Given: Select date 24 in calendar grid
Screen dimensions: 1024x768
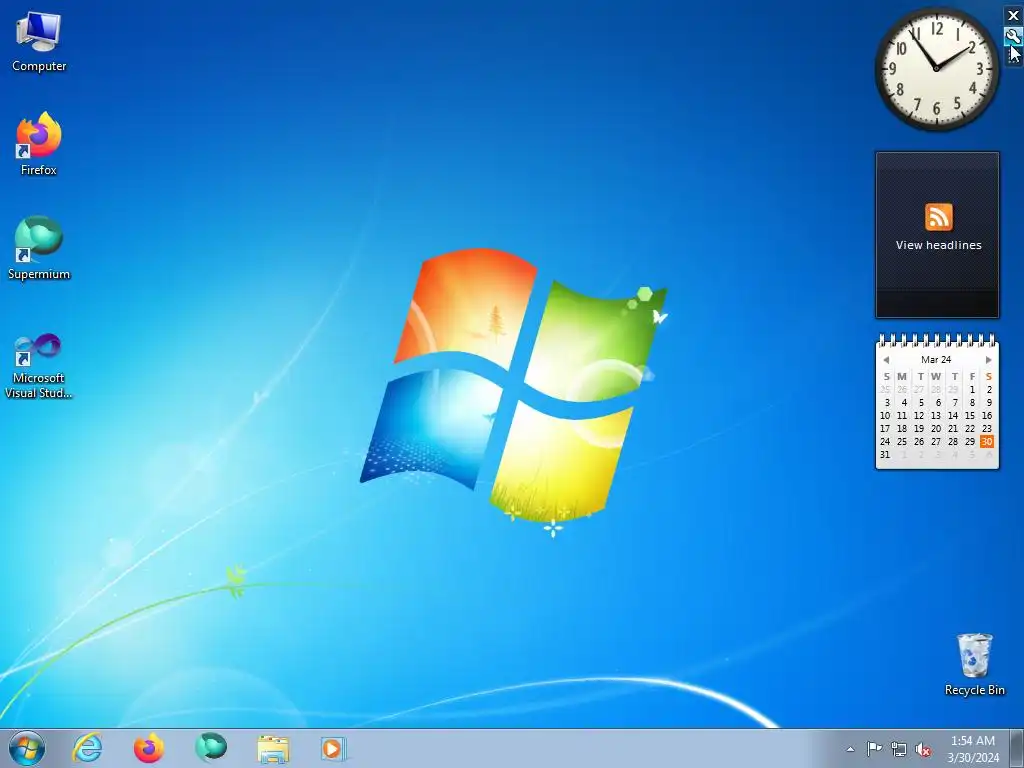Looking at the screenshot, I should coord(885,441).
